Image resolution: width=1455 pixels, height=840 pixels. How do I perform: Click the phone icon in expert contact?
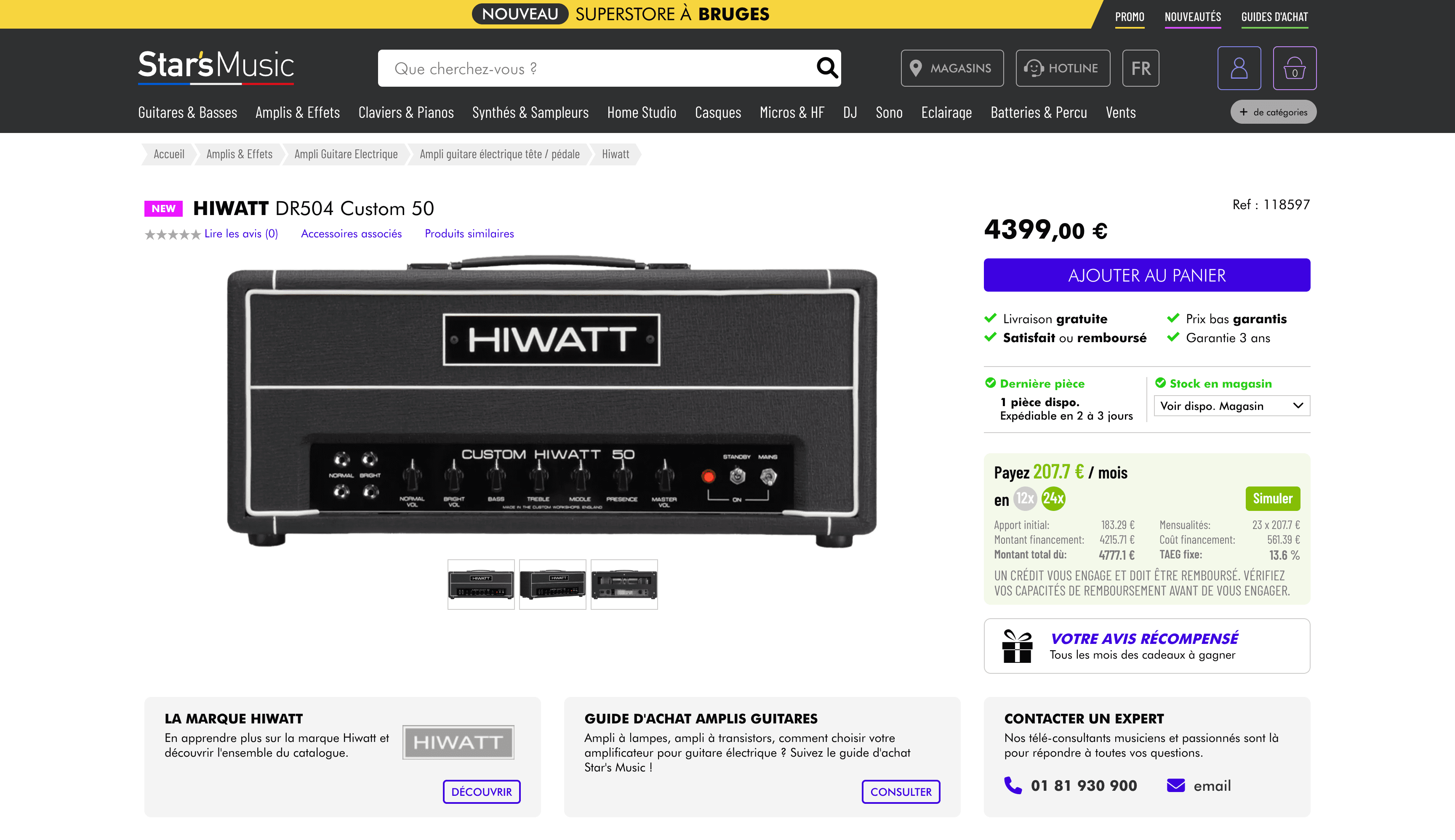click(x=1013, y=785)
